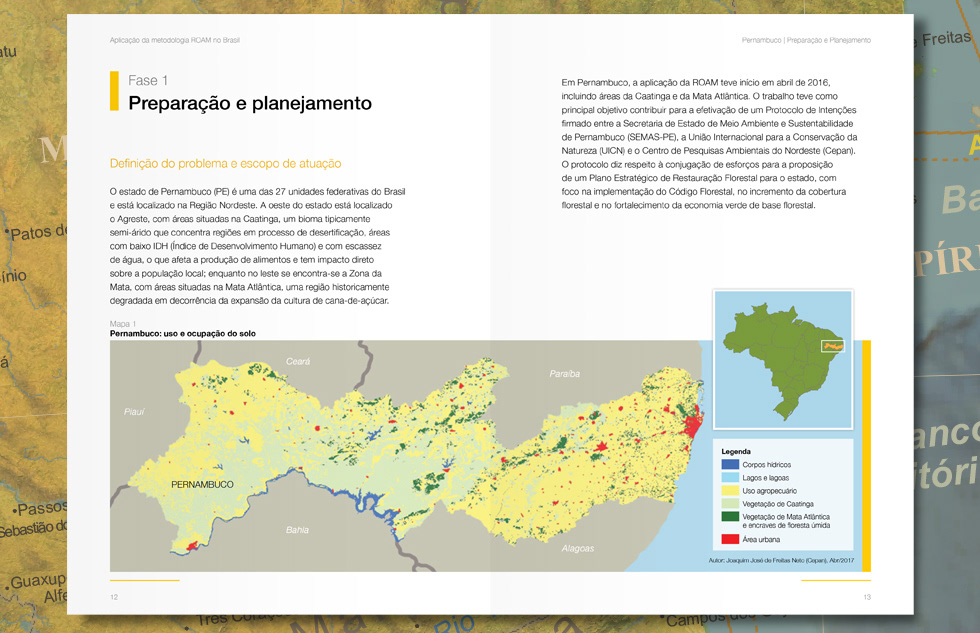Click the Brazil inset locator map
Viewport: 980px width, 633px height.
783,359
